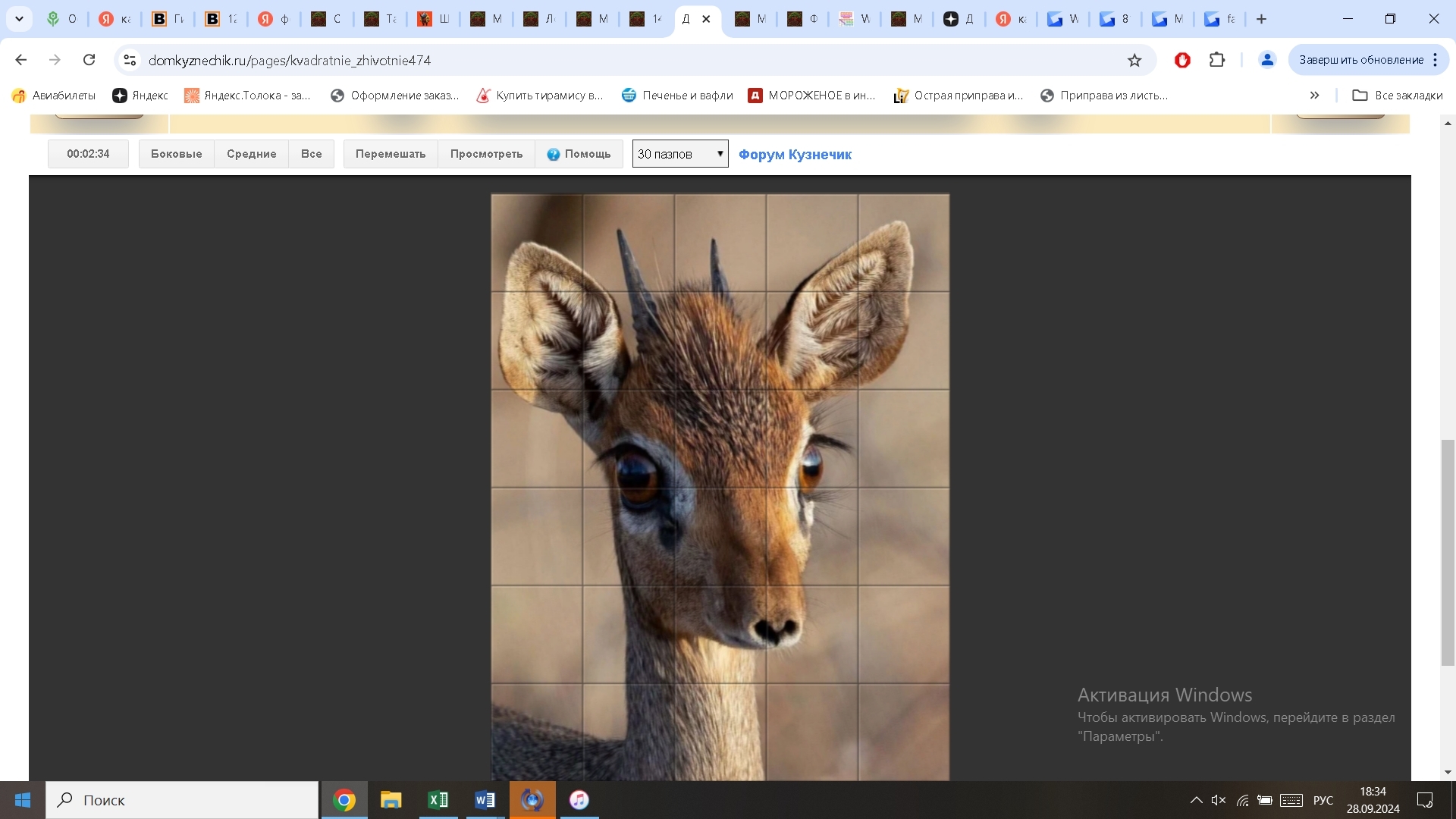Open the Острая приправа bookmark

point(959,96)
